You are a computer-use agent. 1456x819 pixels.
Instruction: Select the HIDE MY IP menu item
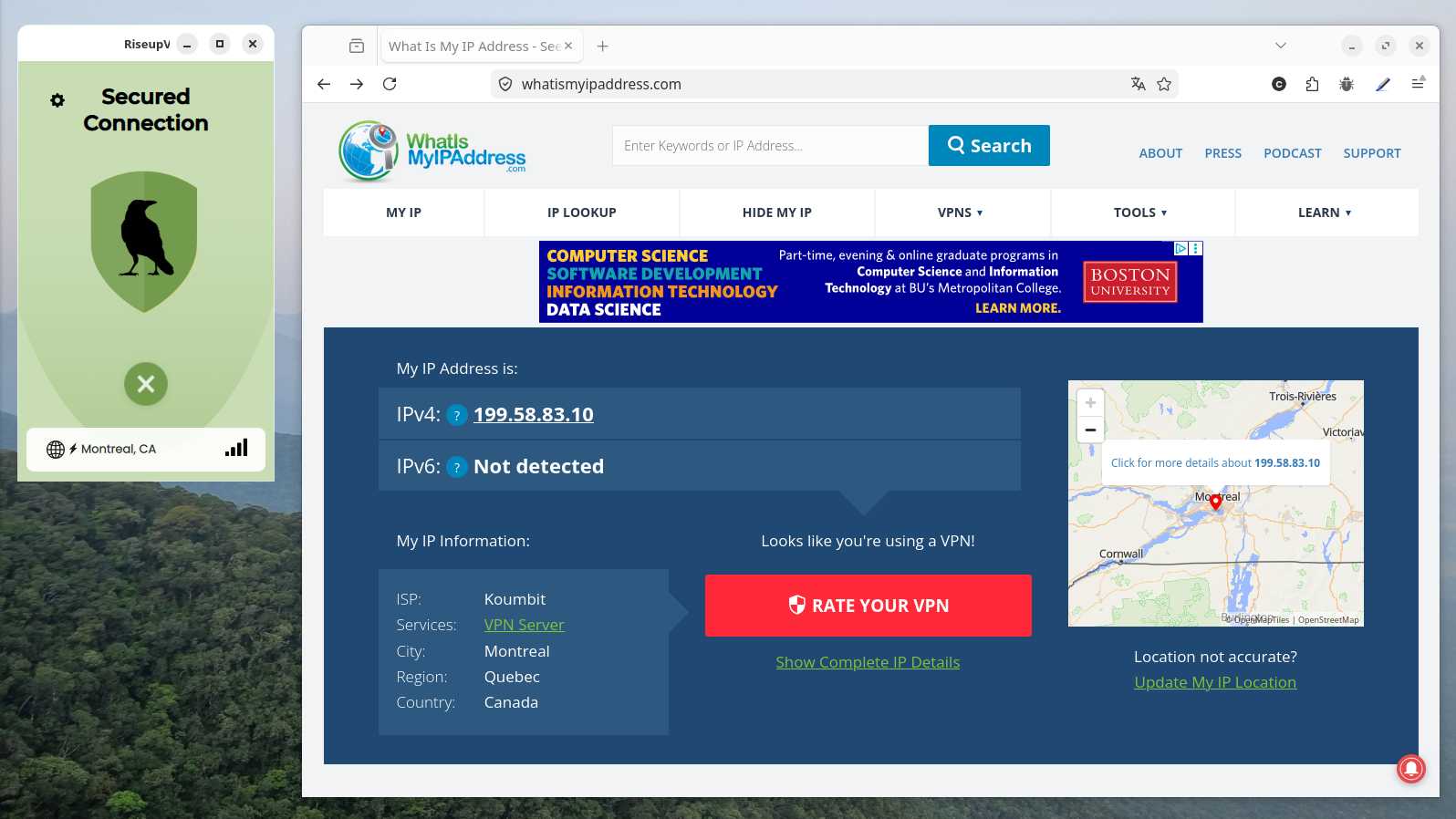tap(776, 213)
